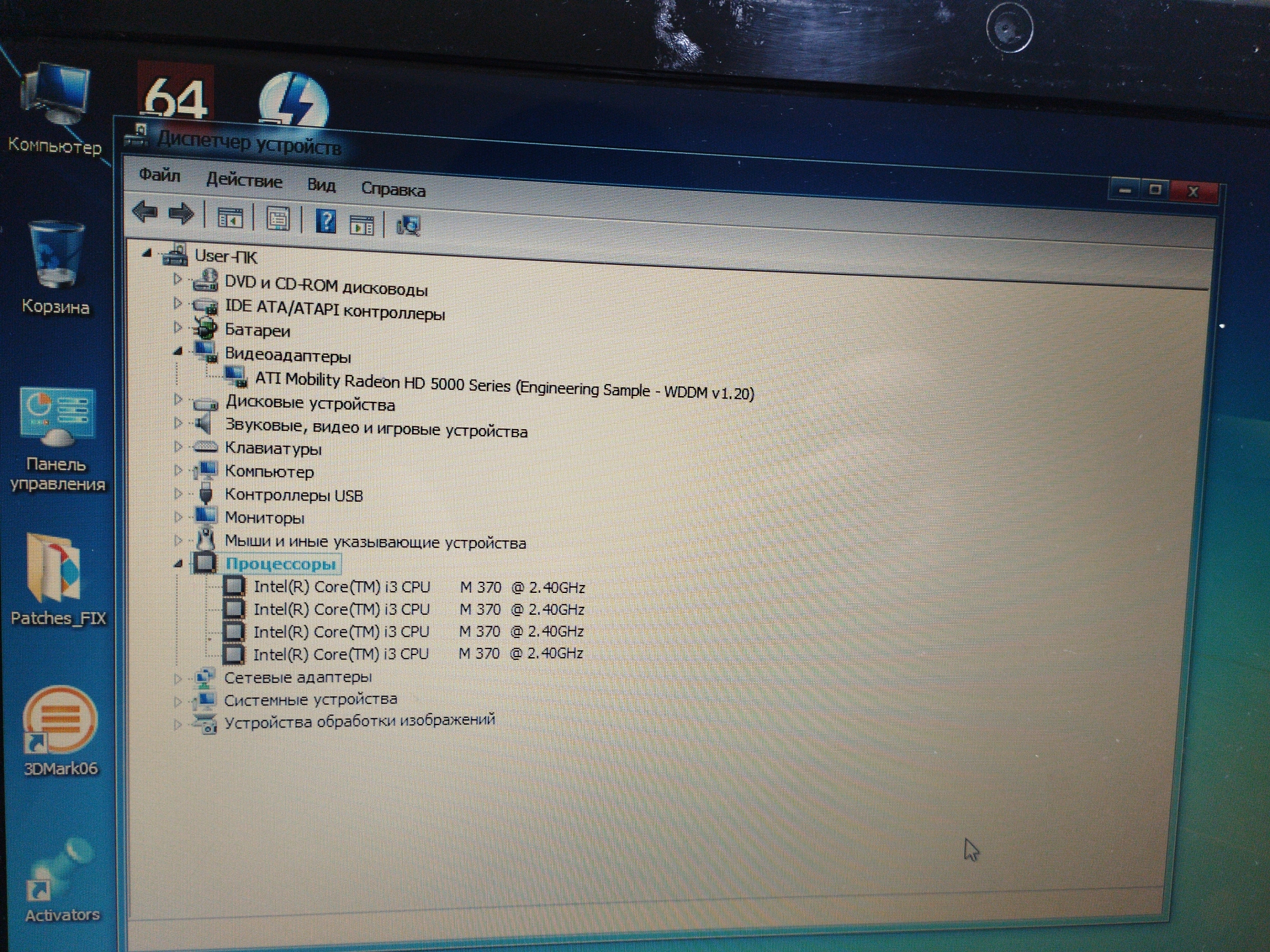This screenshot has width=1270, height=952.
Task: Click the Клавиатуры keyboard icon
Action: click(205, 448)
